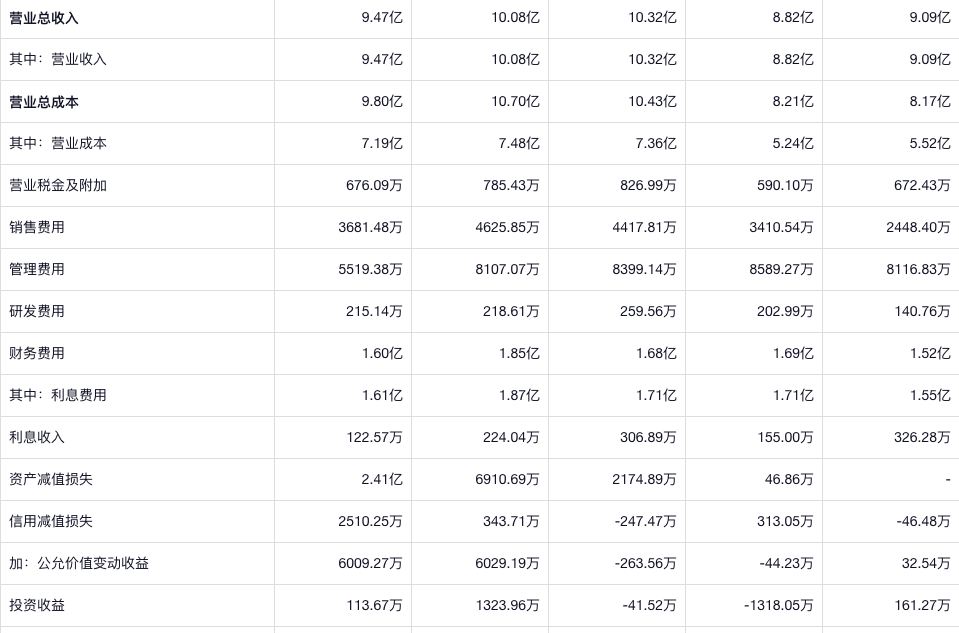The image size is (959, 633).
Task: Click the 财务费用 row label
Action: (37, 353)
